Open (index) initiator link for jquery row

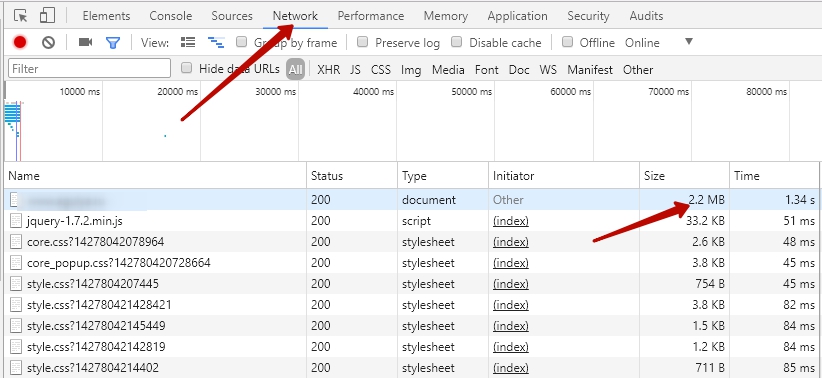[x=511, y=221]
